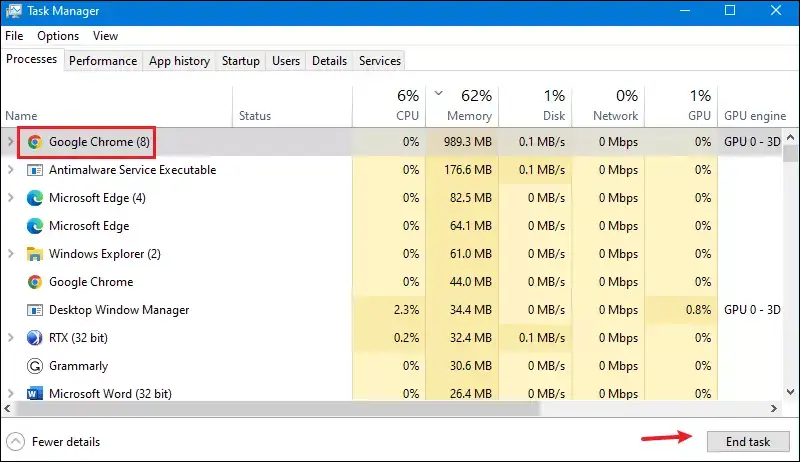The height and width of the screenshot is (462, 800).
Task: Click the vertical scrollbar thumb
Action: click(x=790, y=152)
